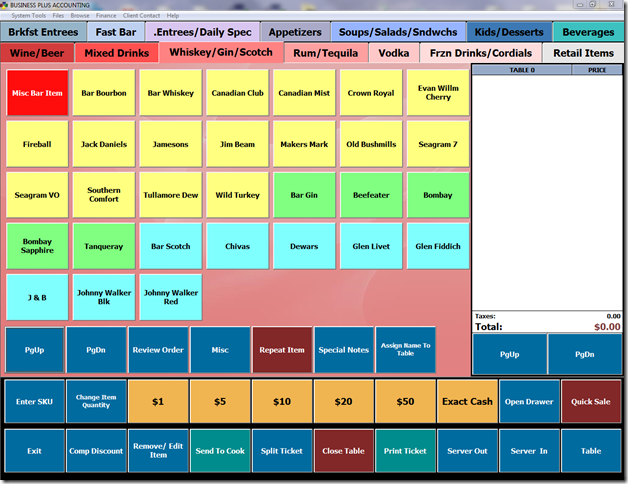Image resolution: width=628 pixels, height=484 pixels.
Task: Open Split Ticket
Action: [x=282, y=451]
